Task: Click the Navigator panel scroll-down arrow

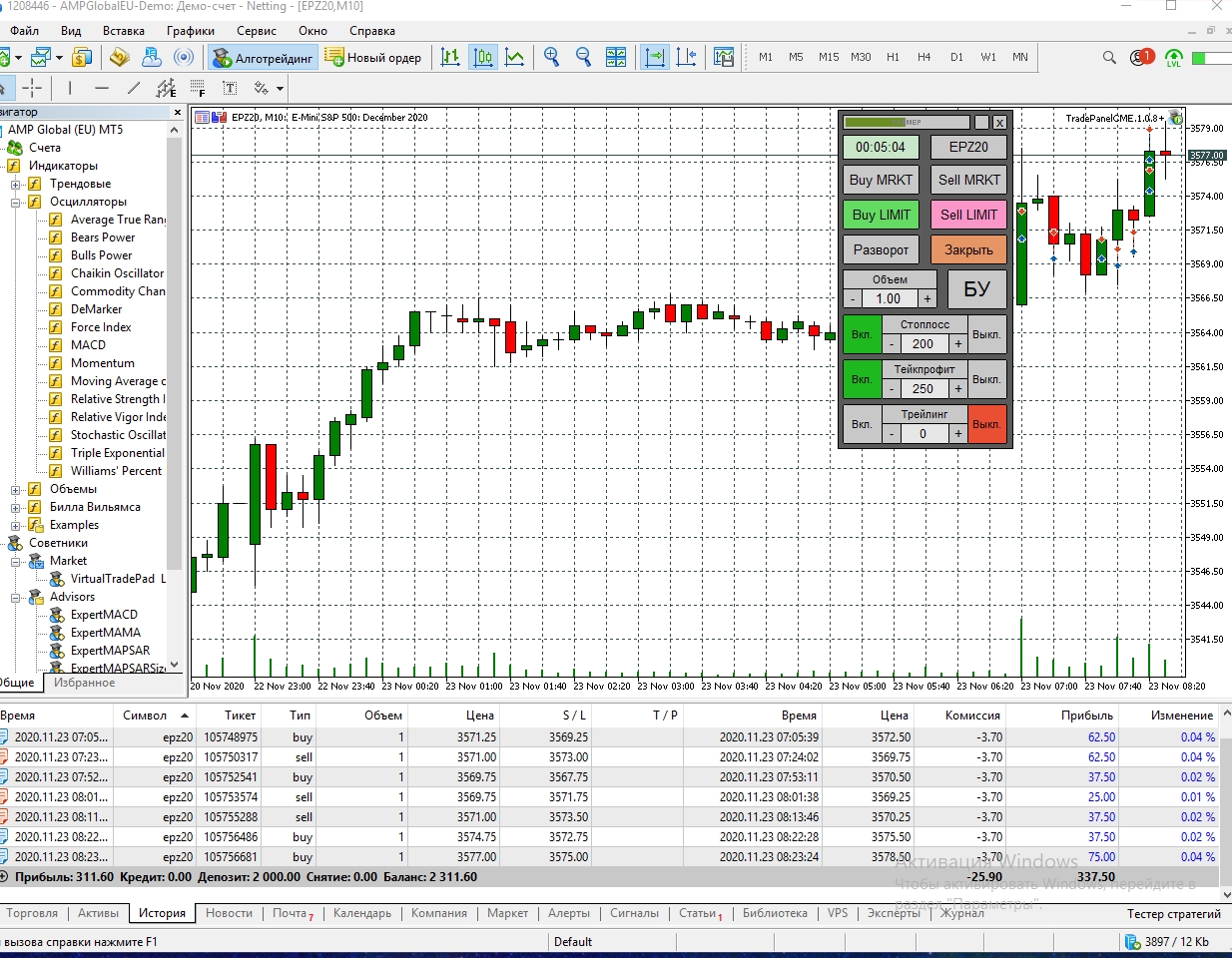Action: pos(175,664)
